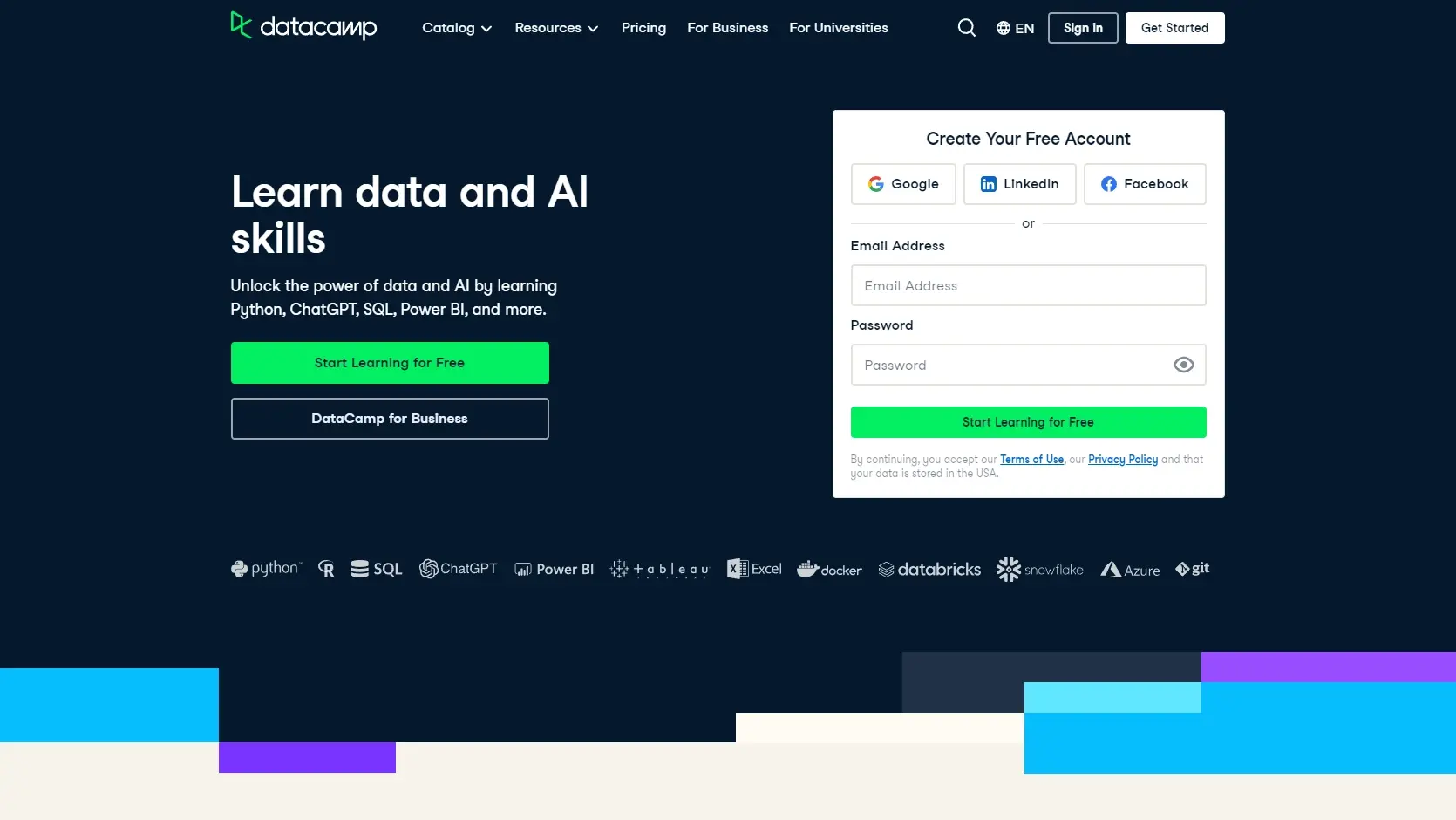Click DataCamp for Business button
Screen dimensions: 1456x820
(390, 419)
